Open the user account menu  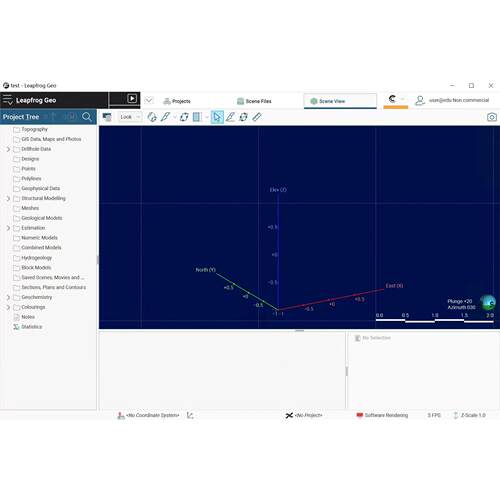pyautogui.click(x=452, y=100)
